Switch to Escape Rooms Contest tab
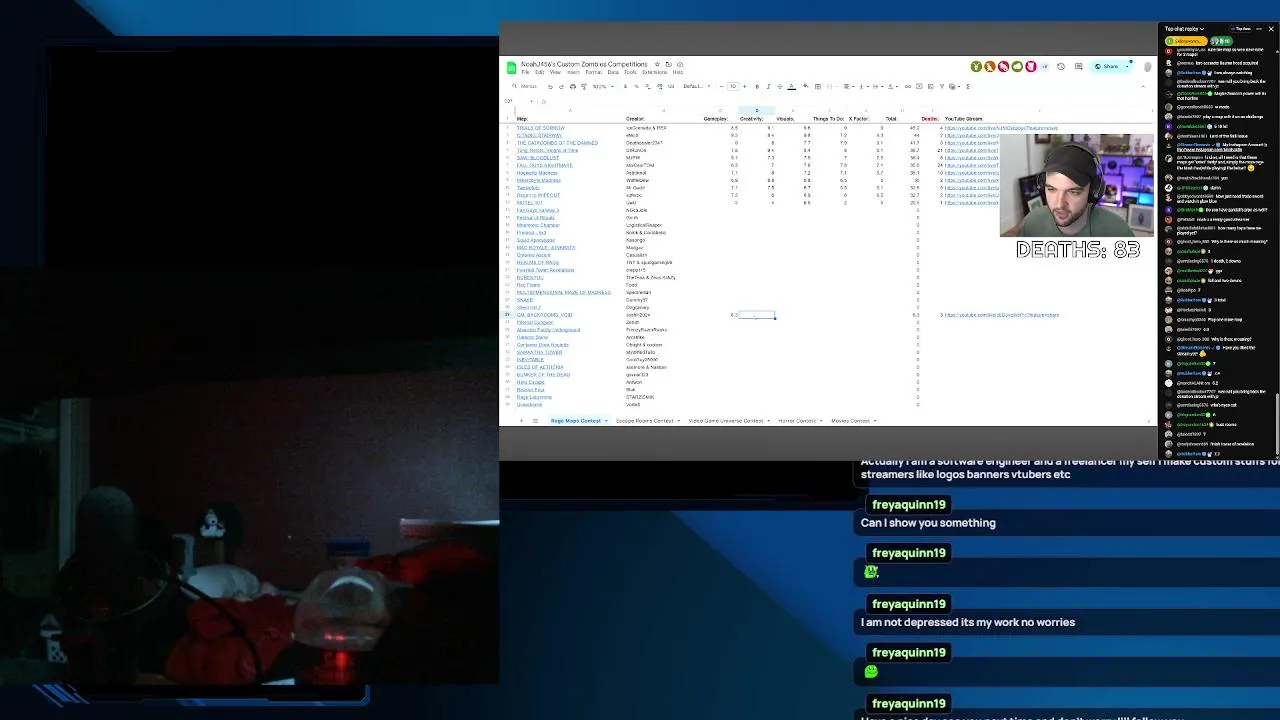The height and width of the screenshot is (720, 1280). (x=645, y=420)
